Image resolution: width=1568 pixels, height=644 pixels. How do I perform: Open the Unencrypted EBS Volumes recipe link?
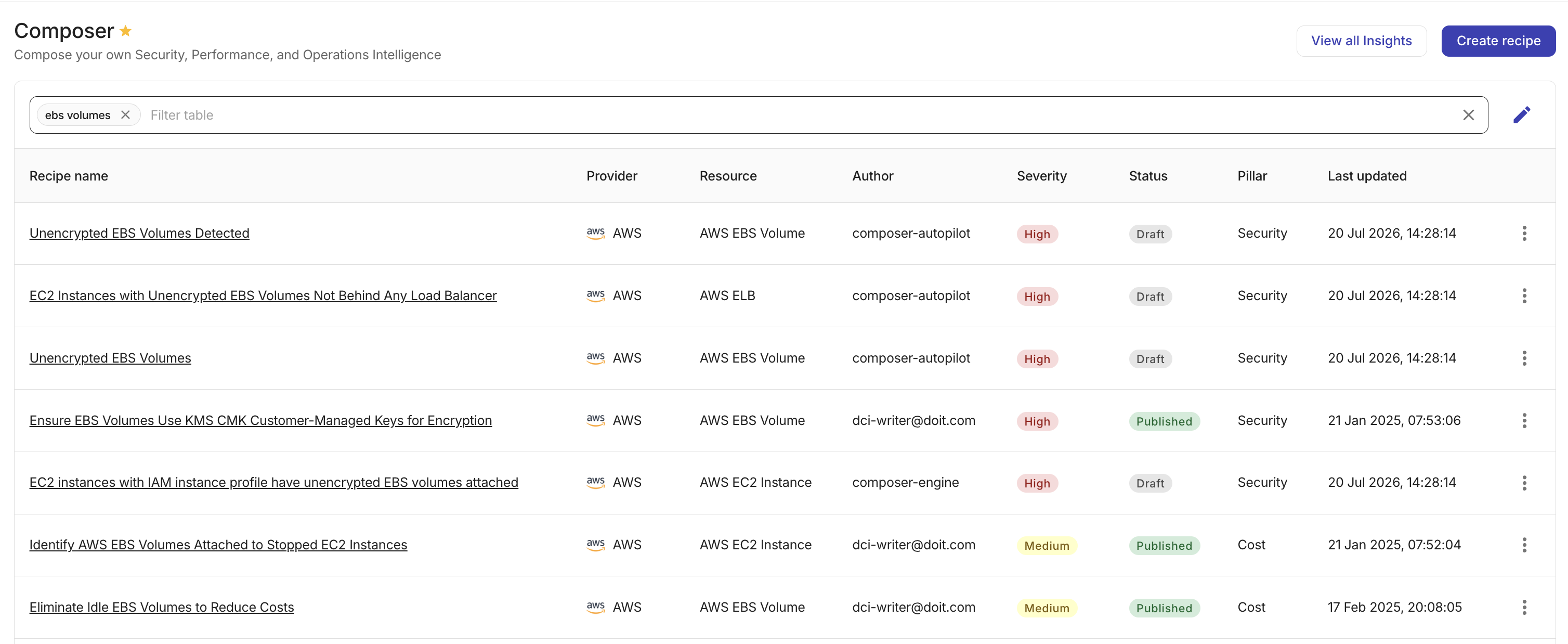[x=110, y=358]
